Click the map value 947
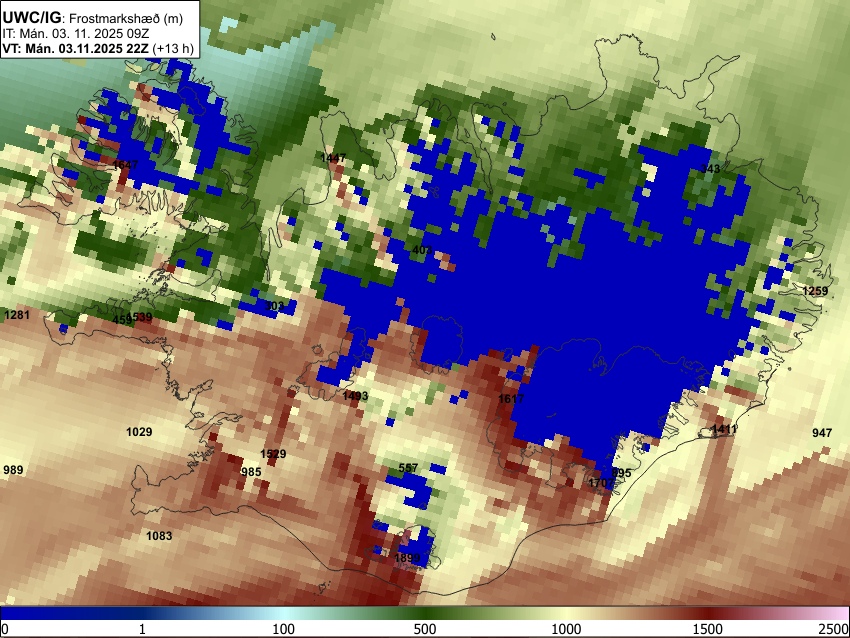Viewport: 850px width, 638px height. coord(822,433)
